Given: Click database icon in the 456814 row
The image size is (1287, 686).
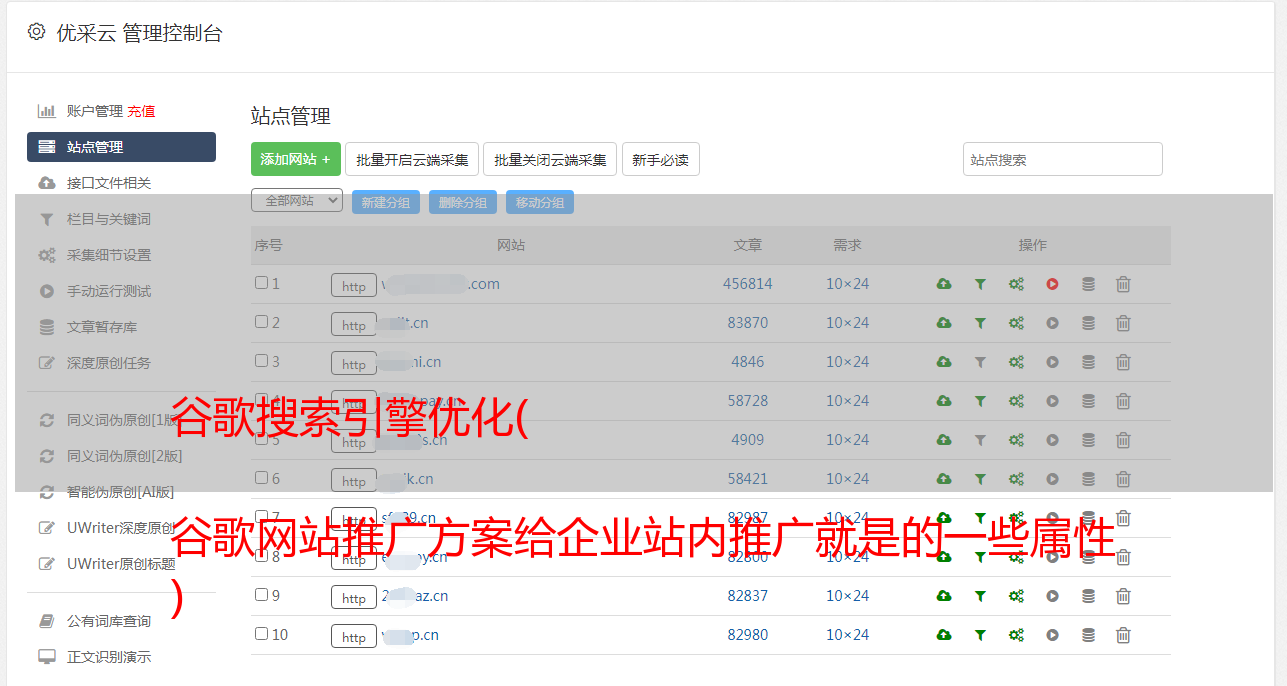Looking at the screenshot, I should (1088, 284).
